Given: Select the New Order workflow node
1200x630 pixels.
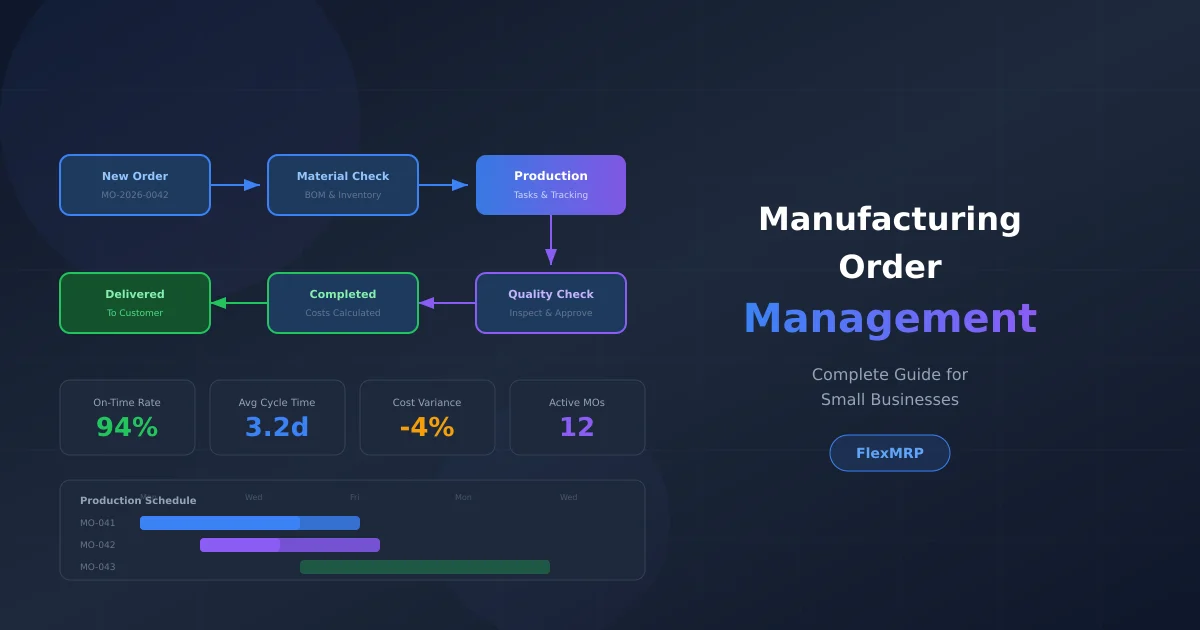Looking at the screenshot, I should coord(135,184).
